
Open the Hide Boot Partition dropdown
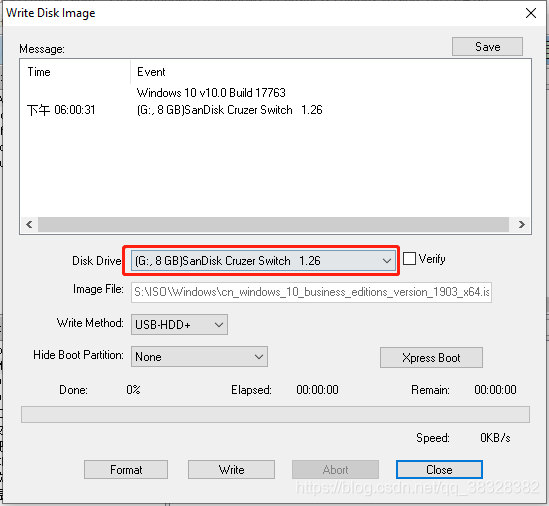click(x=199, y=357)
